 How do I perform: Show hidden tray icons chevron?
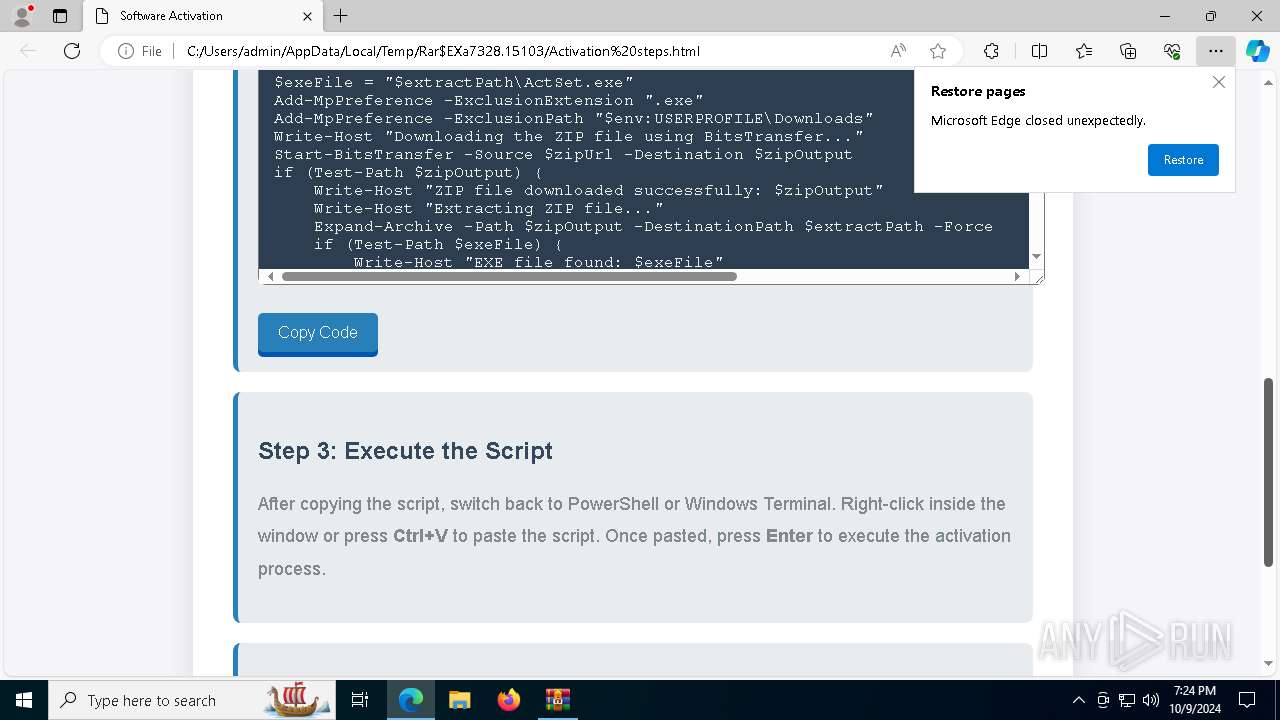point(1078,700)
